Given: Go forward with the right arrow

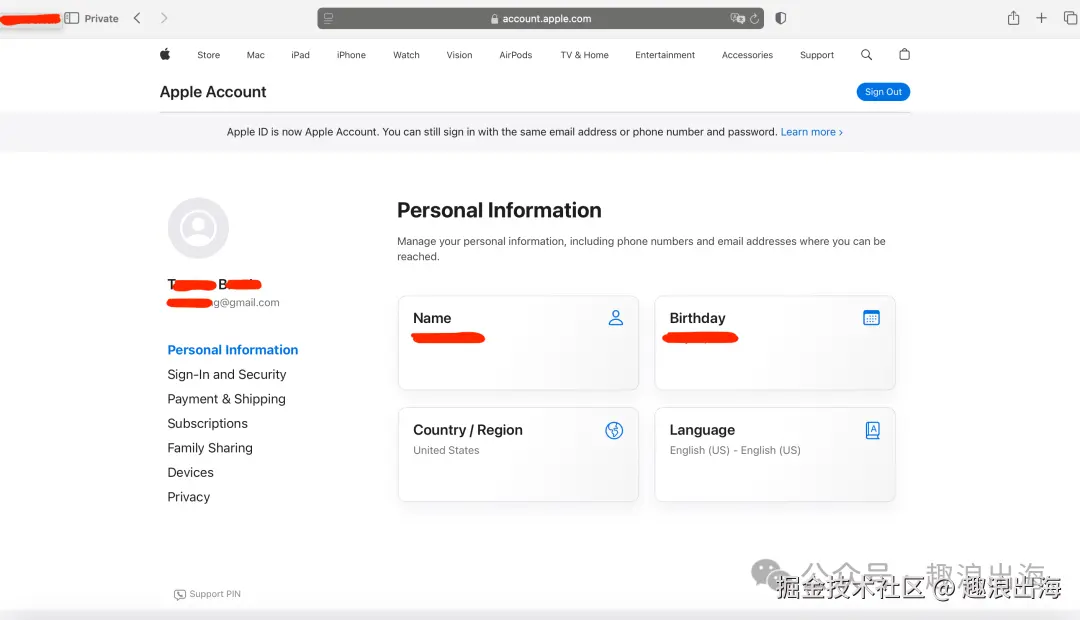Looking at the screenshot, I should [x=164, y=18].
